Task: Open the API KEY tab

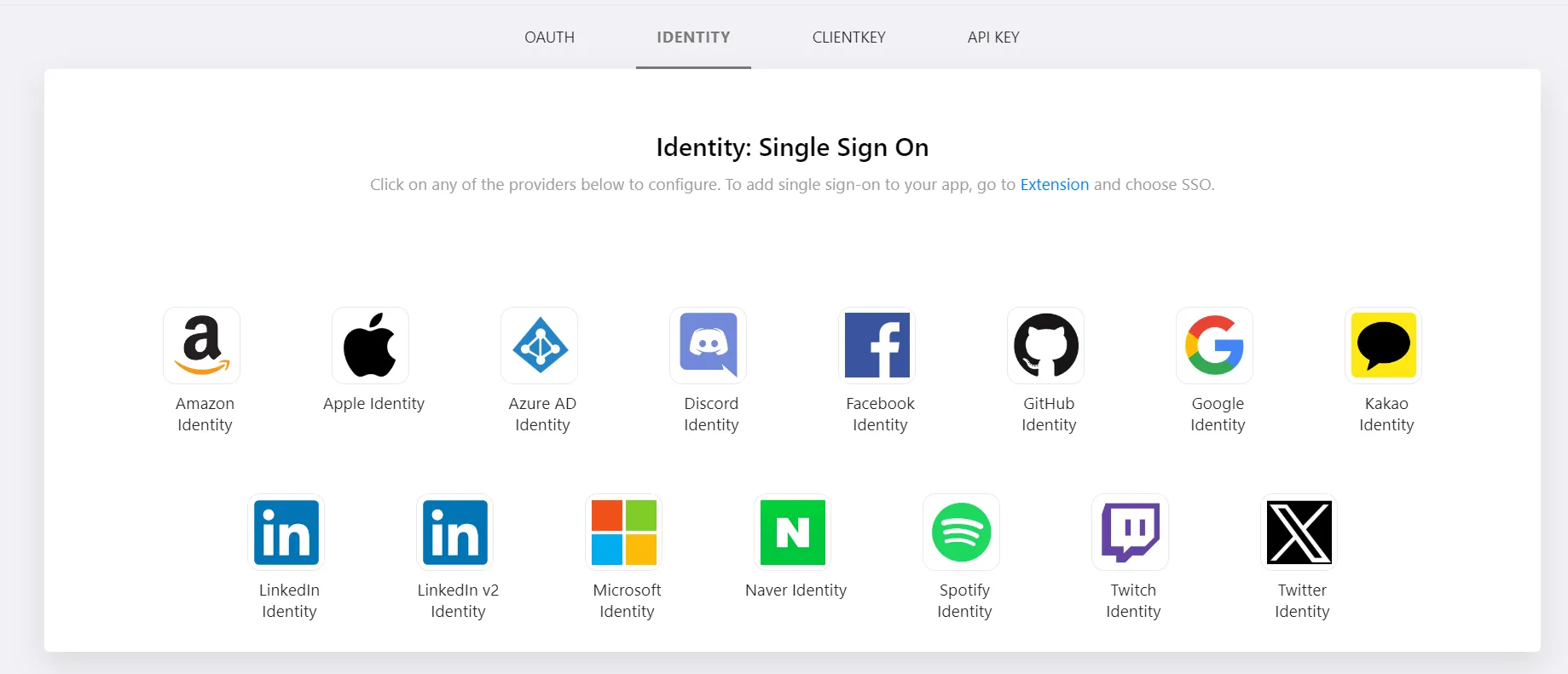Action: click(993, 37)
